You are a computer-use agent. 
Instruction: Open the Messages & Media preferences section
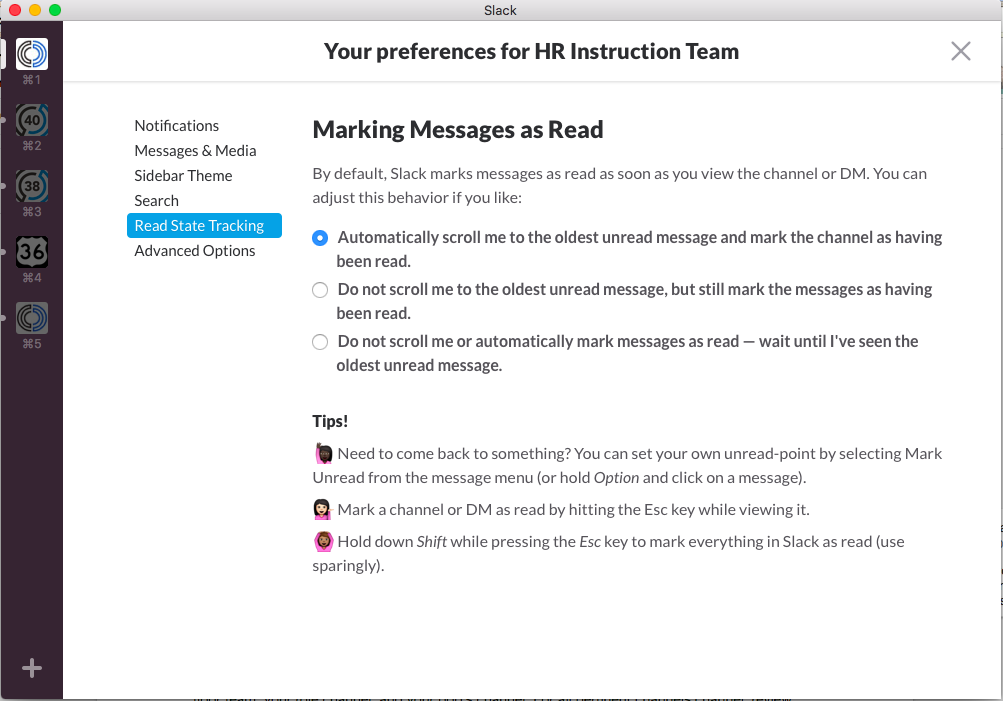tap(195, 150)
